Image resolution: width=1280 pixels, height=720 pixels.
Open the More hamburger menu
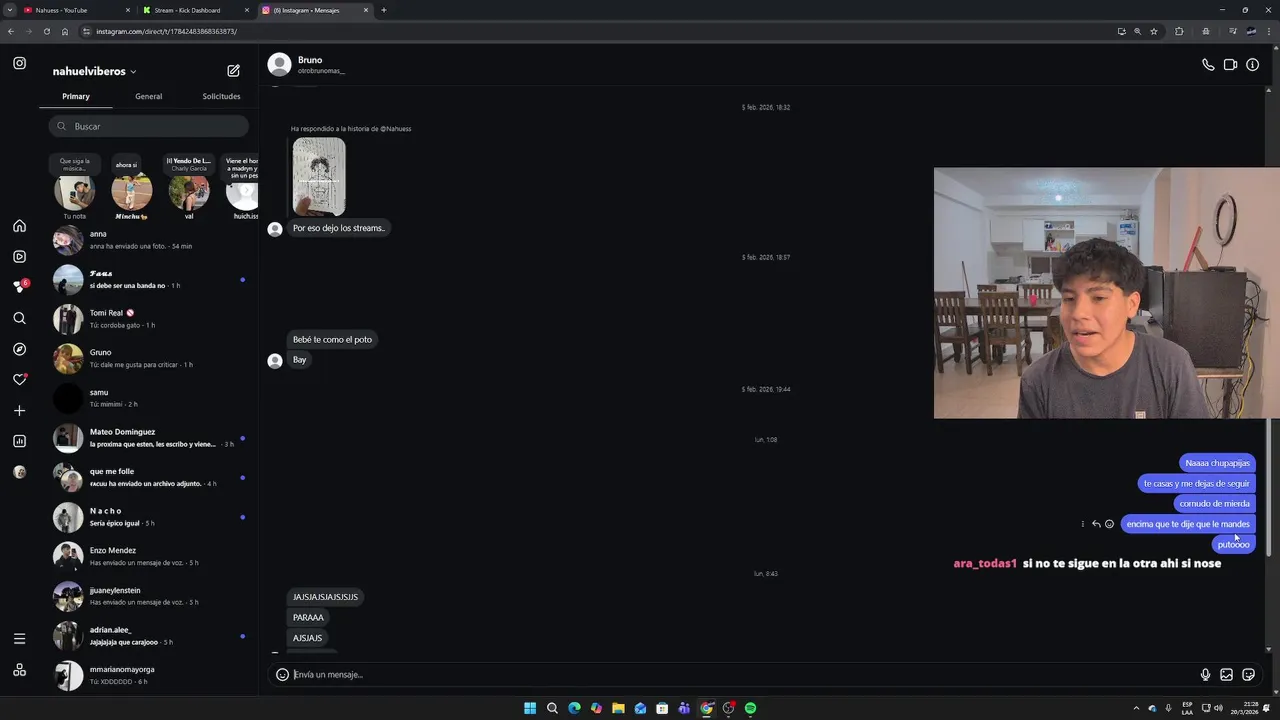(19, 638)
